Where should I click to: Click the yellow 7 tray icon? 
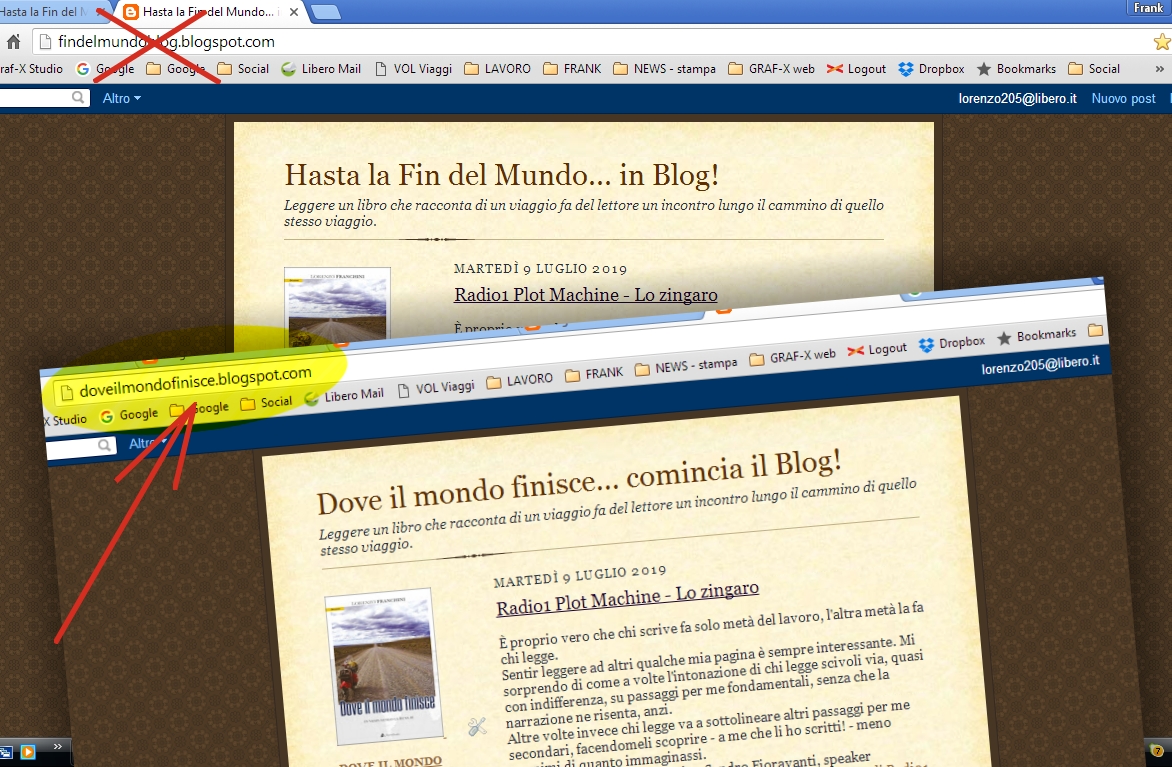[x=1157, y=751]
